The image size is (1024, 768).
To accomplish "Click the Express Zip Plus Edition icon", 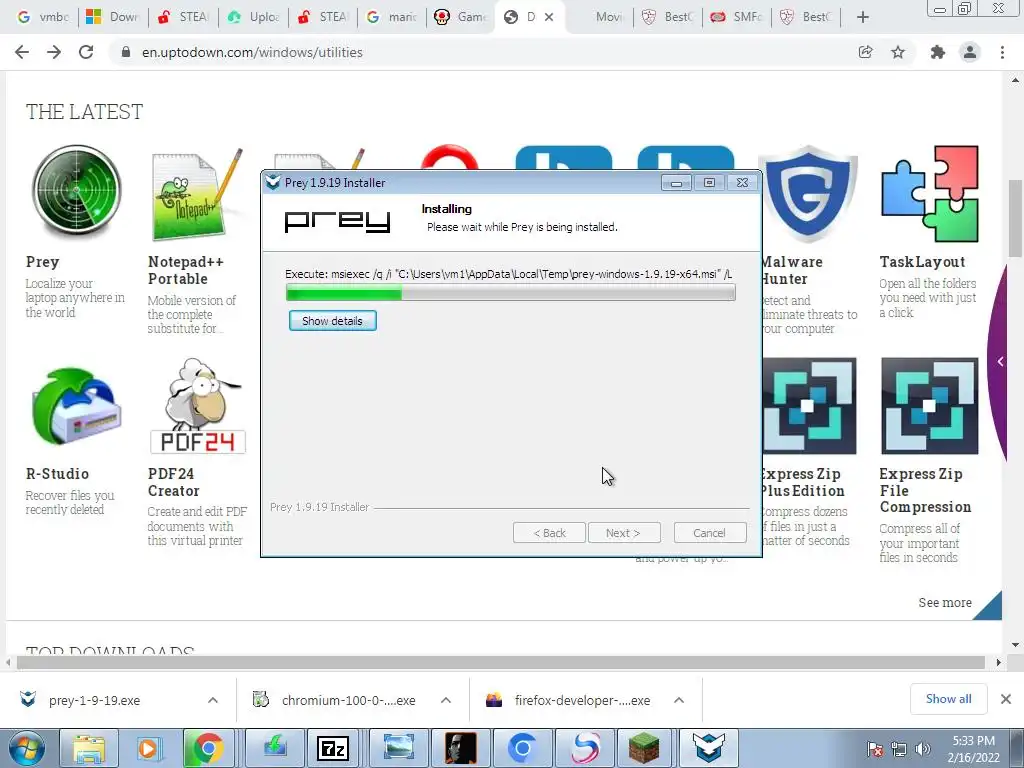I will click(809, 406).
